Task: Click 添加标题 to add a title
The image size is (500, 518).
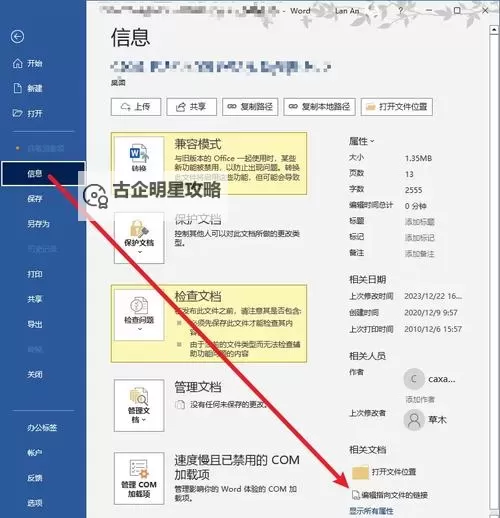Action: point(419,222)
